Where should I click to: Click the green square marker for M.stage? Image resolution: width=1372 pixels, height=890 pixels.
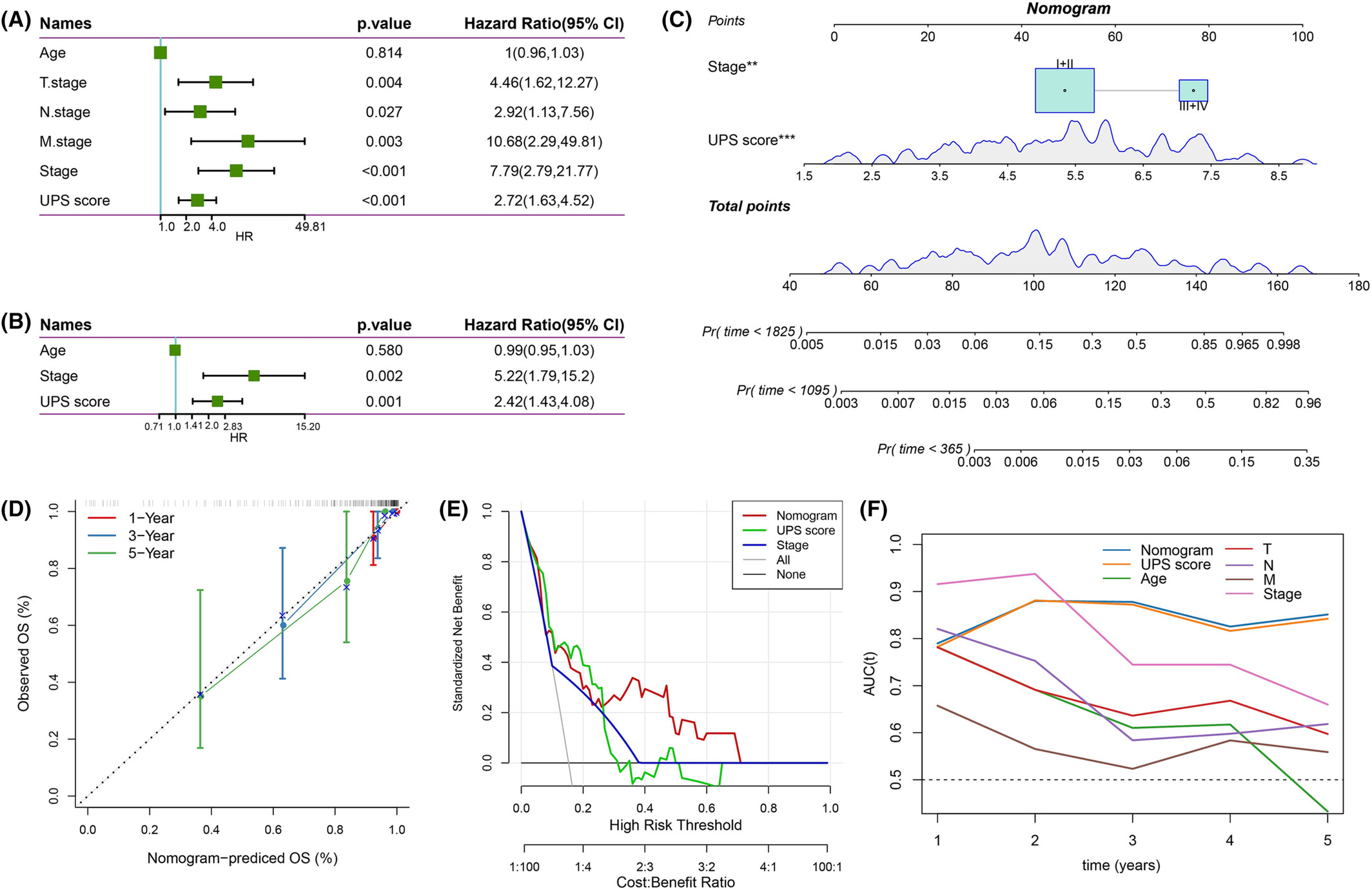point(248,141)
